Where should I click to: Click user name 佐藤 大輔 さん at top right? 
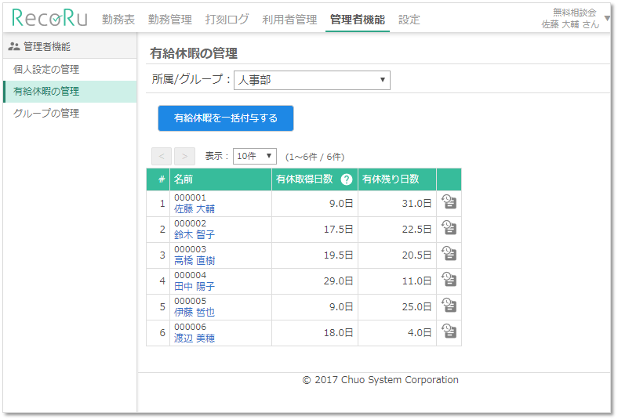click(570, 24)
